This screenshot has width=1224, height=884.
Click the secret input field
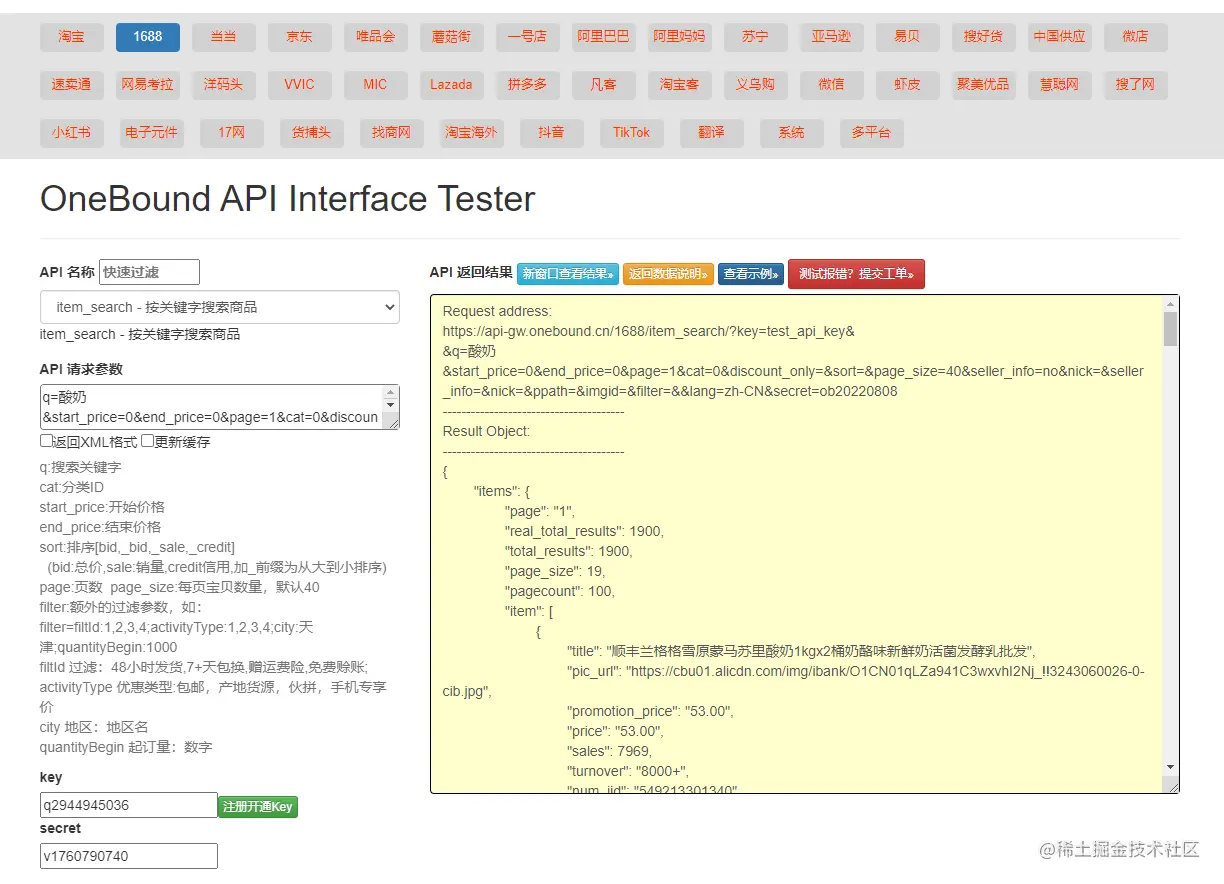[x=129, y=856]
